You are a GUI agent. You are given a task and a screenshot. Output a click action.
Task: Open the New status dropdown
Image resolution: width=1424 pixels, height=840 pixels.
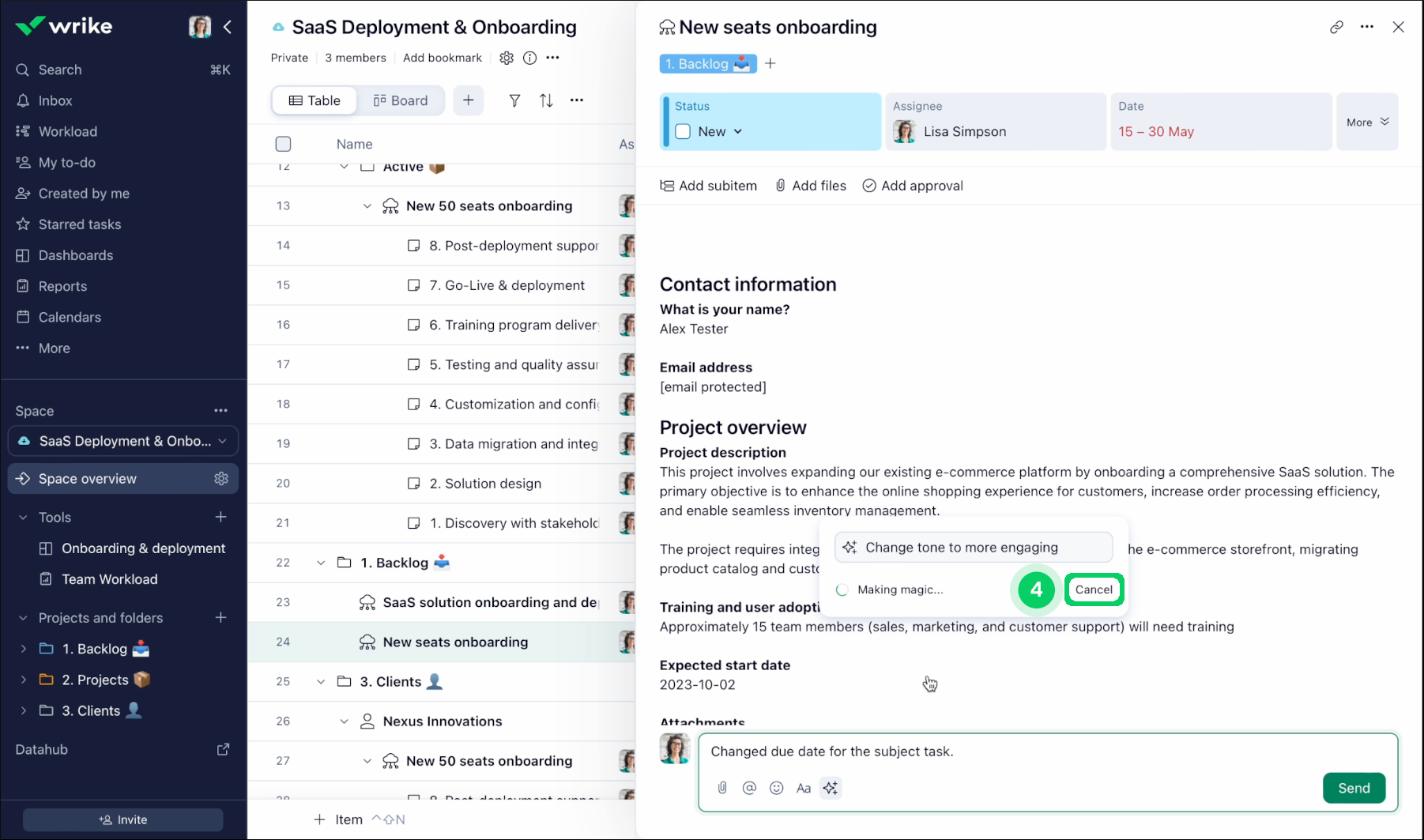[720, 131]
